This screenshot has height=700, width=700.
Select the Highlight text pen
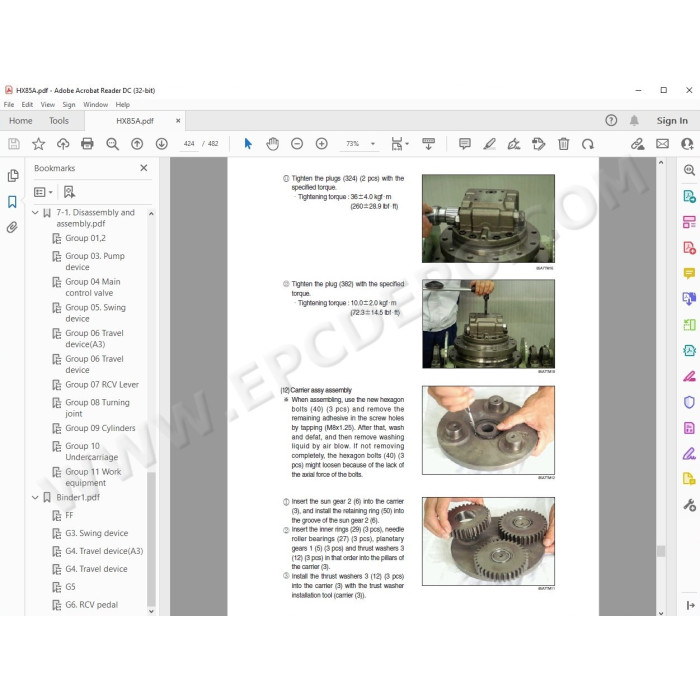(x=489, y=144)
